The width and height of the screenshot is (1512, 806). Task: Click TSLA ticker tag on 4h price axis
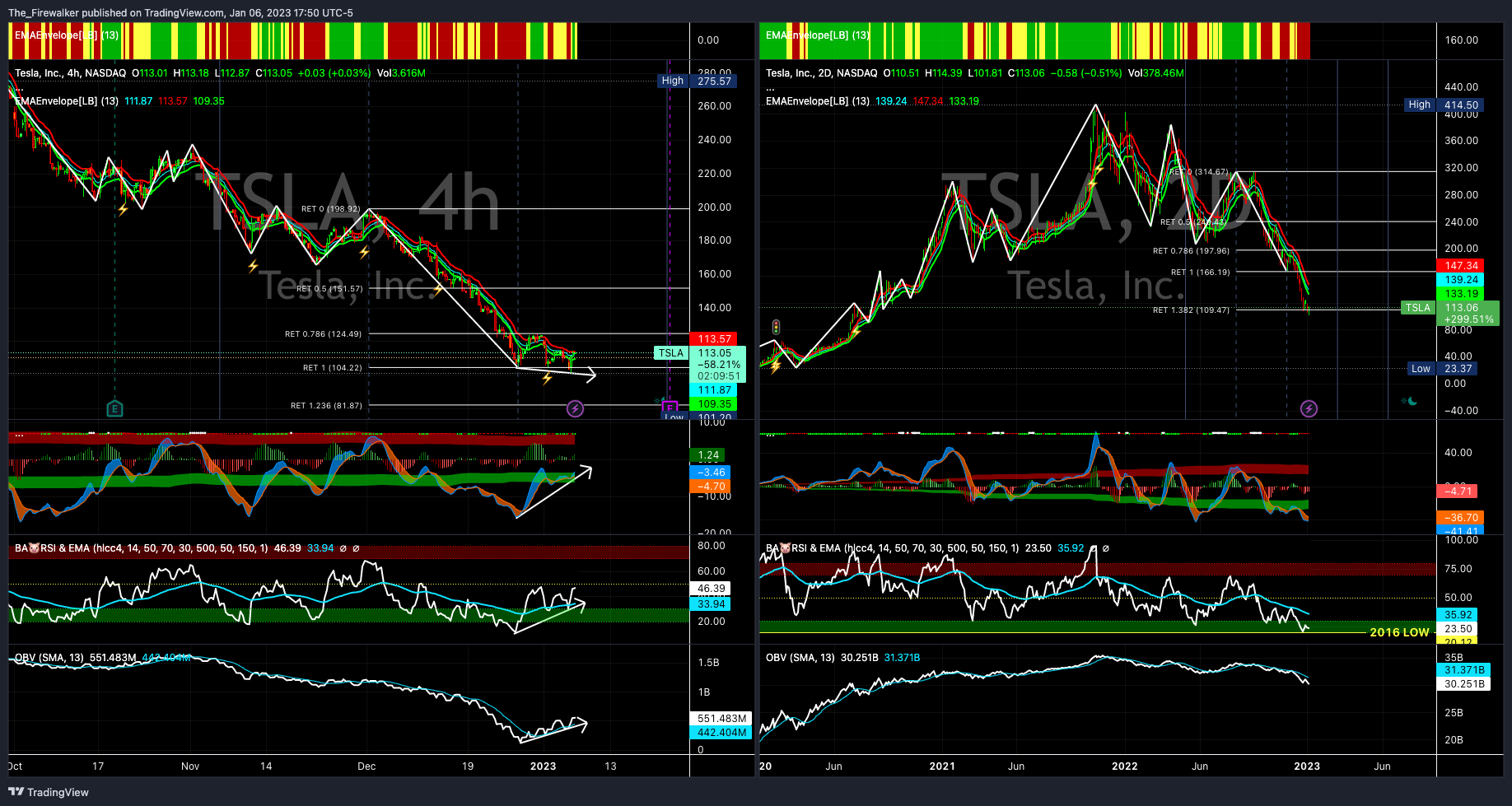[671, 353]
